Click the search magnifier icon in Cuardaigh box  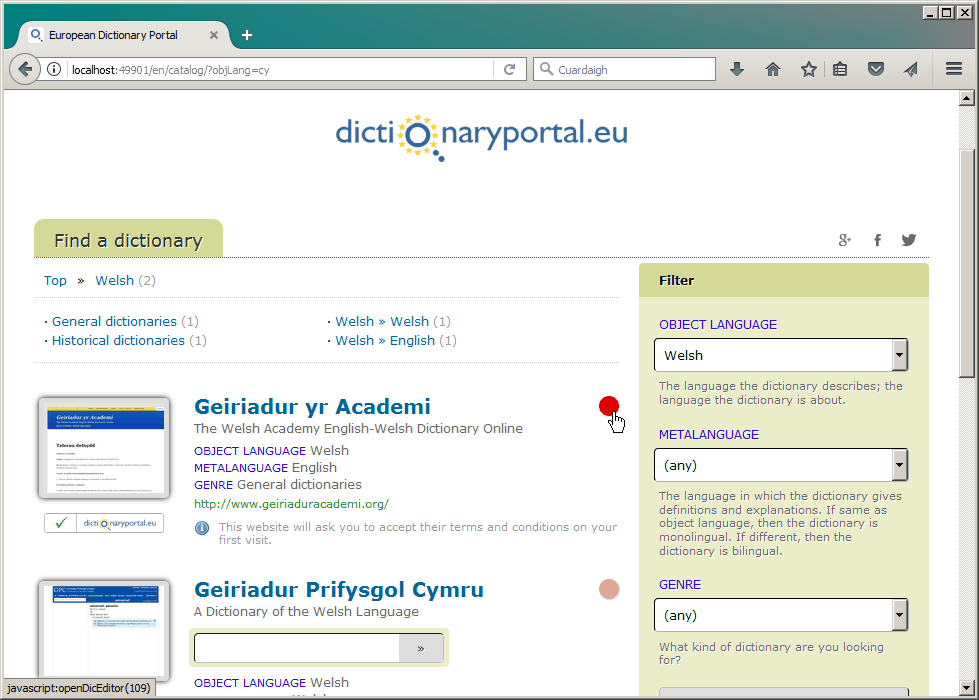coord(546,69)
